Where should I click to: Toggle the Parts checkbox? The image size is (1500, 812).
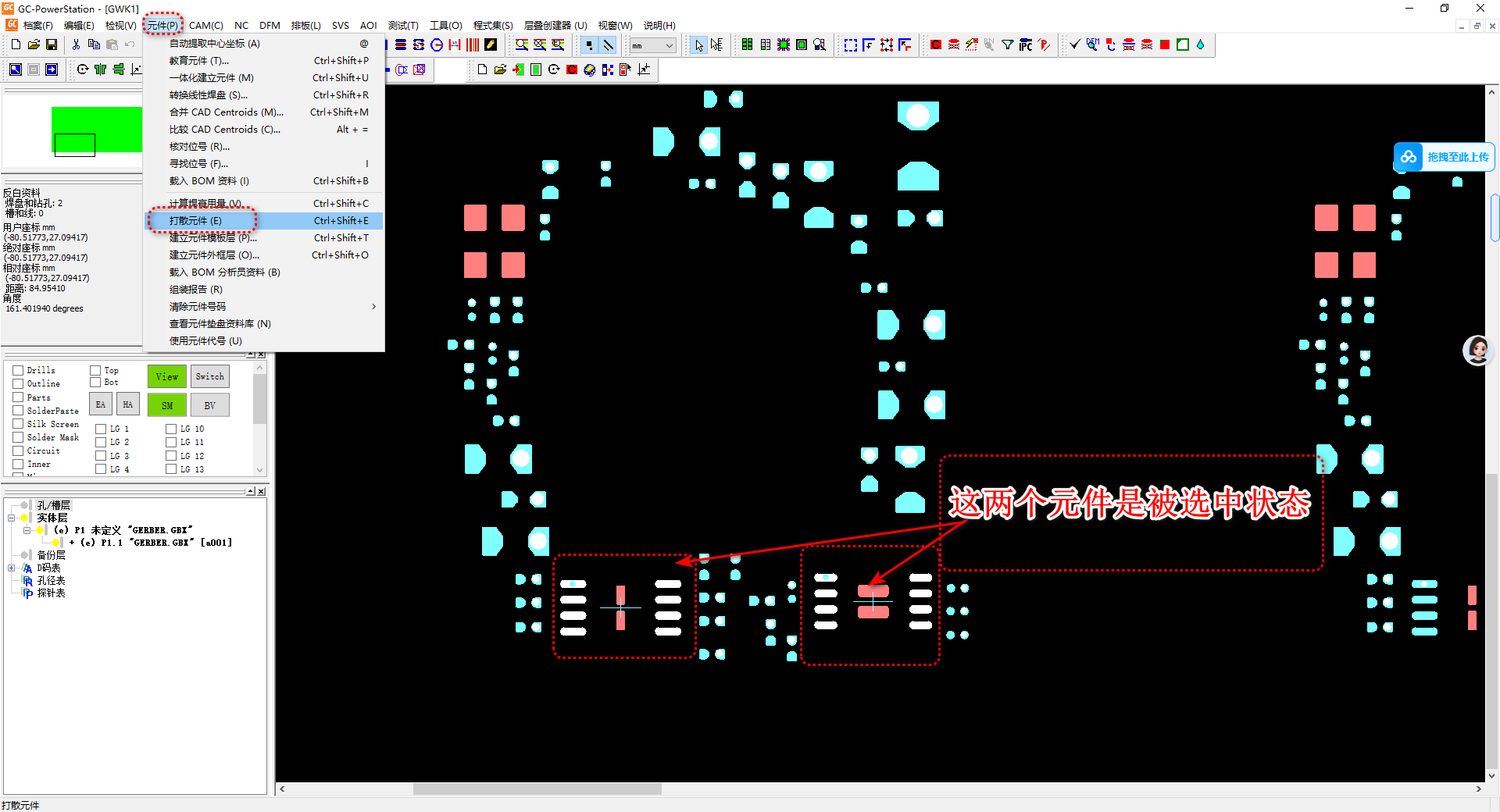pos(18,397)
